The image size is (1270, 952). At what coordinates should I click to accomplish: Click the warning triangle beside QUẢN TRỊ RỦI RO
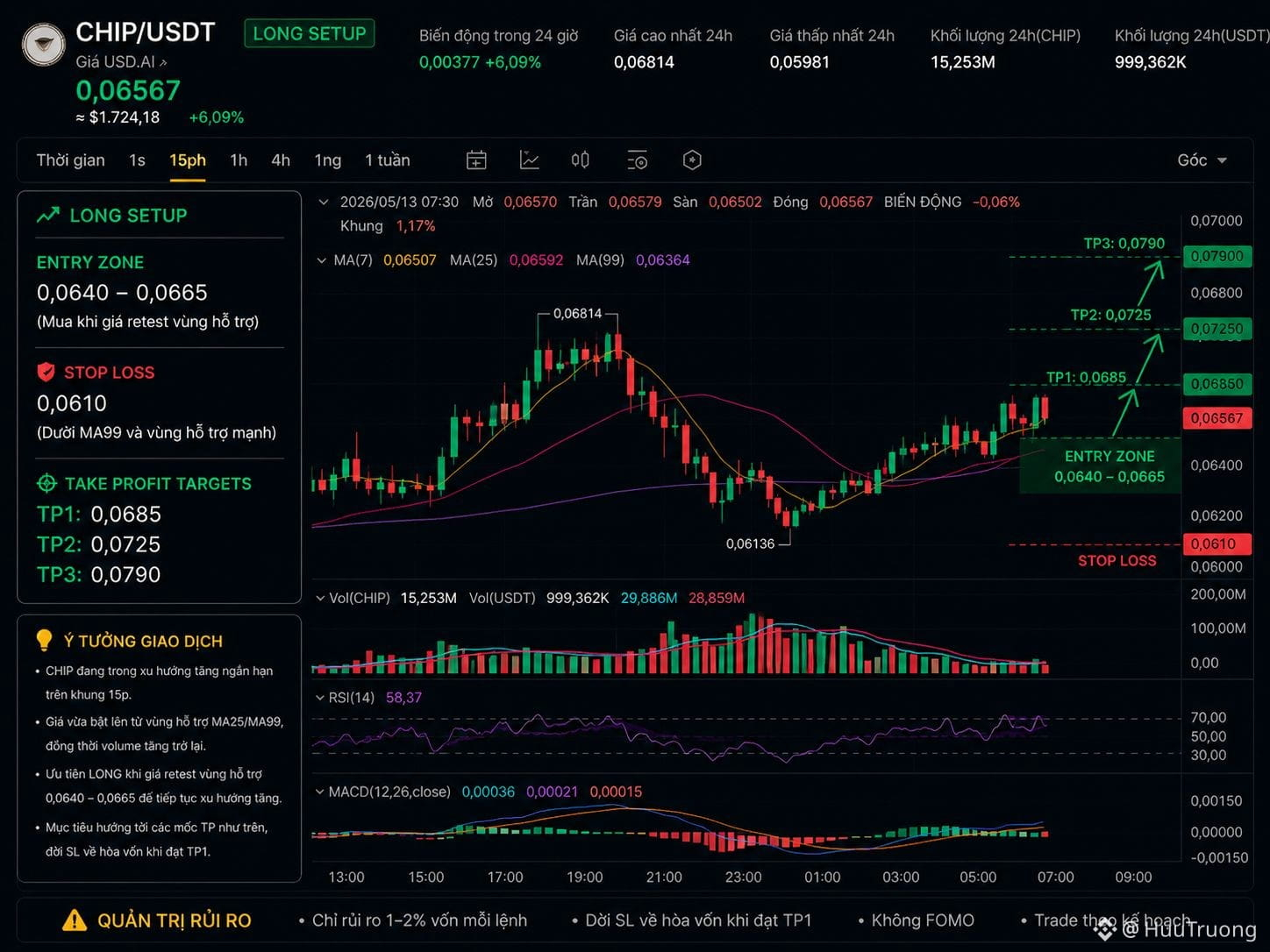75,920
